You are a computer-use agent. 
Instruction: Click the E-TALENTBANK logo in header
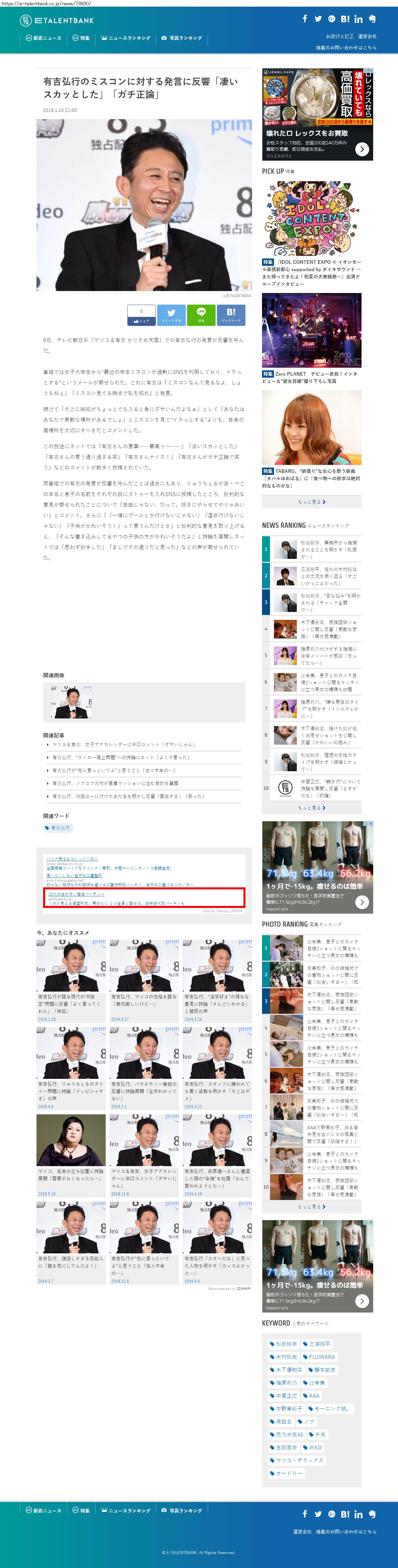57,20
